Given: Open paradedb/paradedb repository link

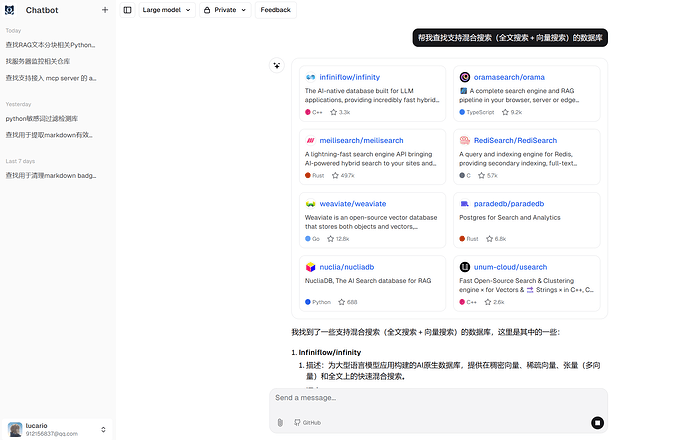Looking at the screenshot, I should point(509,204).
